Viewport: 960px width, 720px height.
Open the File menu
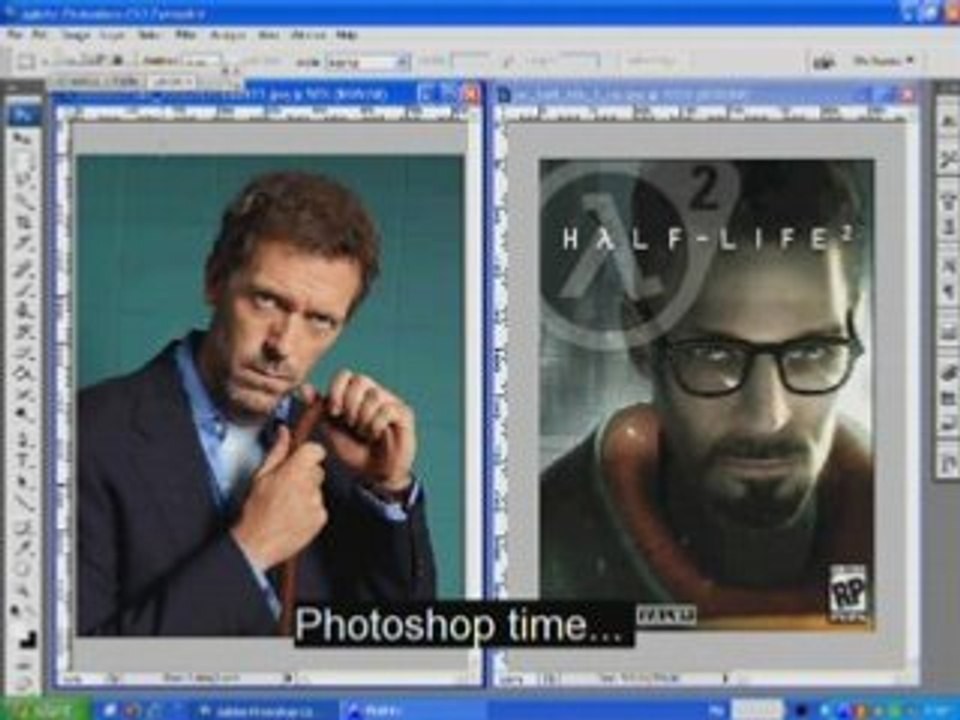(x=15, y=35)
